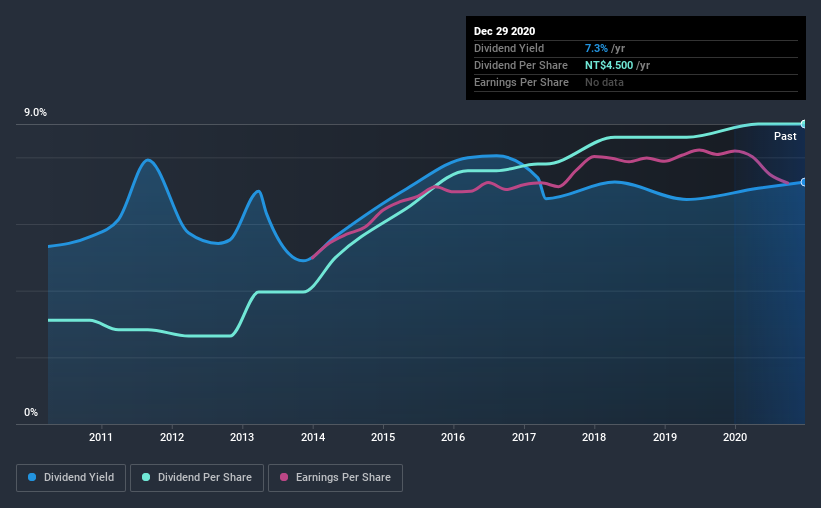Toggle the Dividend Per Share legend button

click(197, 478)
